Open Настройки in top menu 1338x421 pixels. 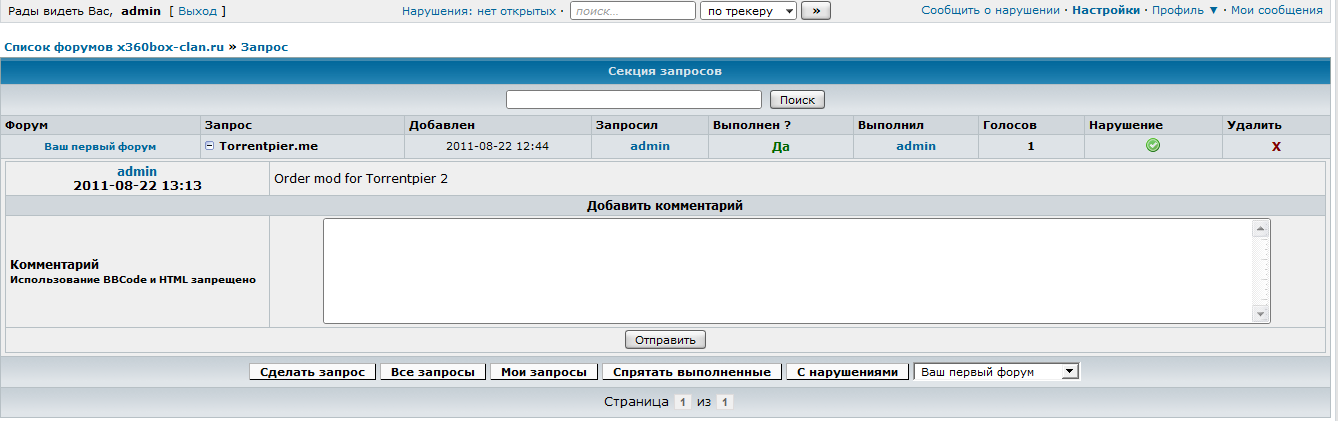pyautogui.click(x=1105, y=10)
